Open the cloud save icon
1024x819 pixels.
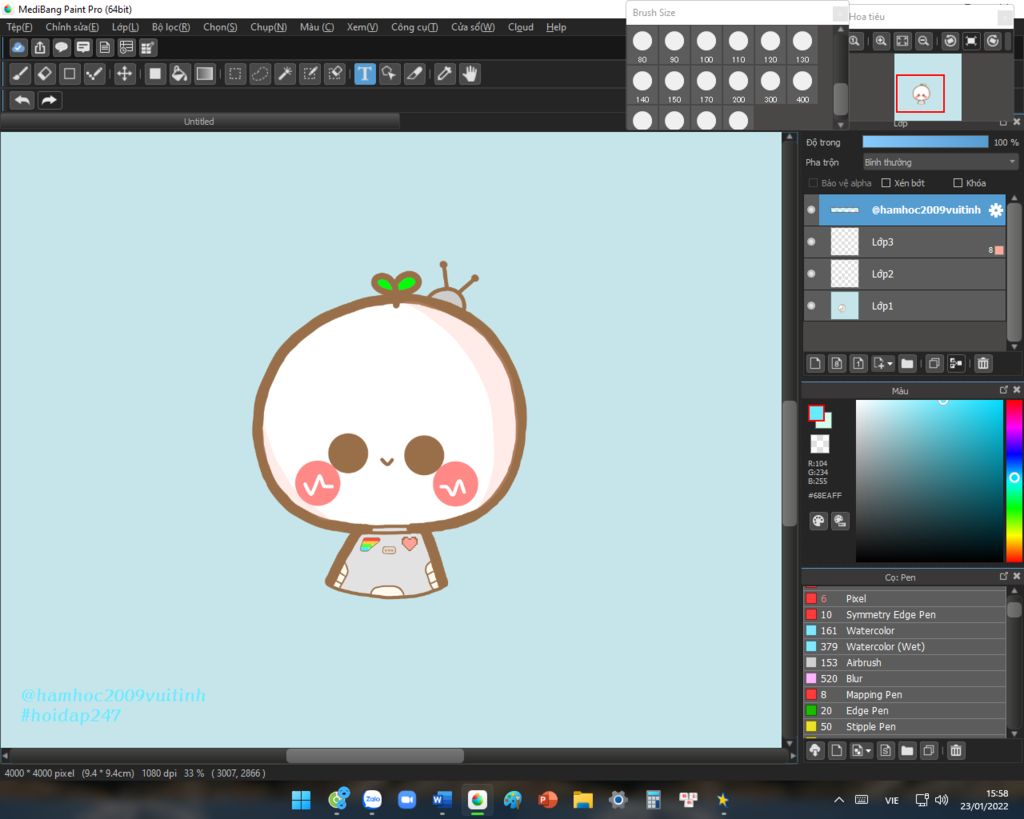point(18,47)
